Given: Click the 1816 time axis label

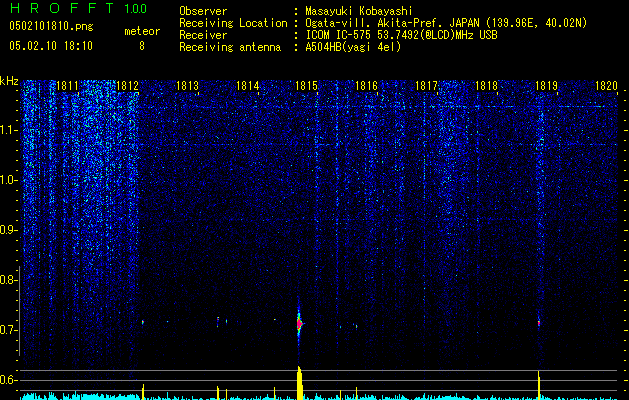Looking at the screenshot, I should (367, 86).
